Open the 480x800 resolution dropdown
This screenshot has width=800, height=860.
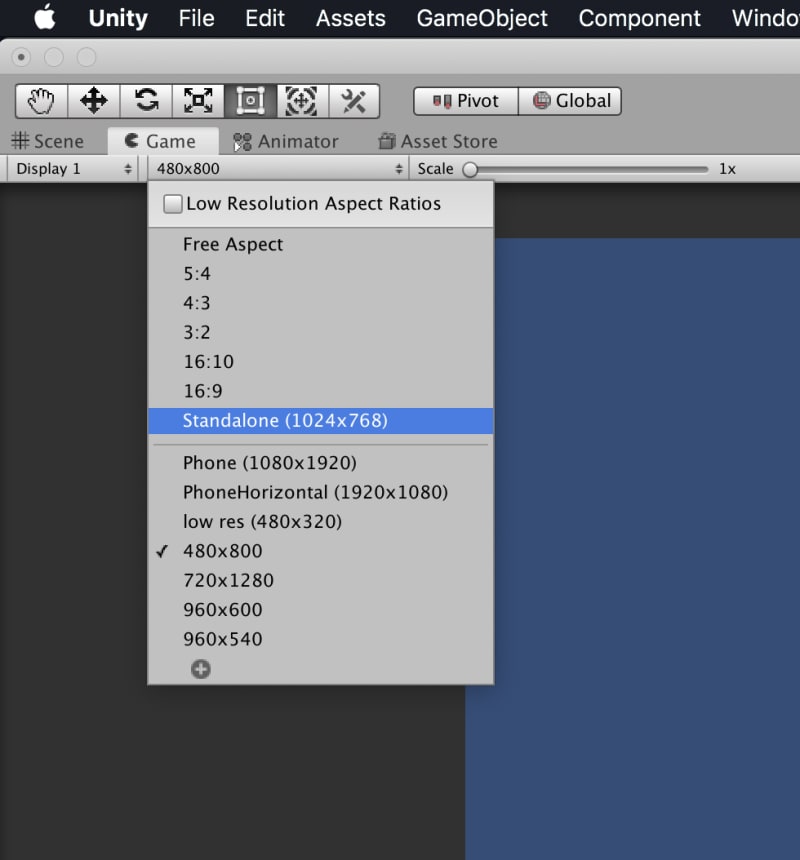tap(279, 168)
